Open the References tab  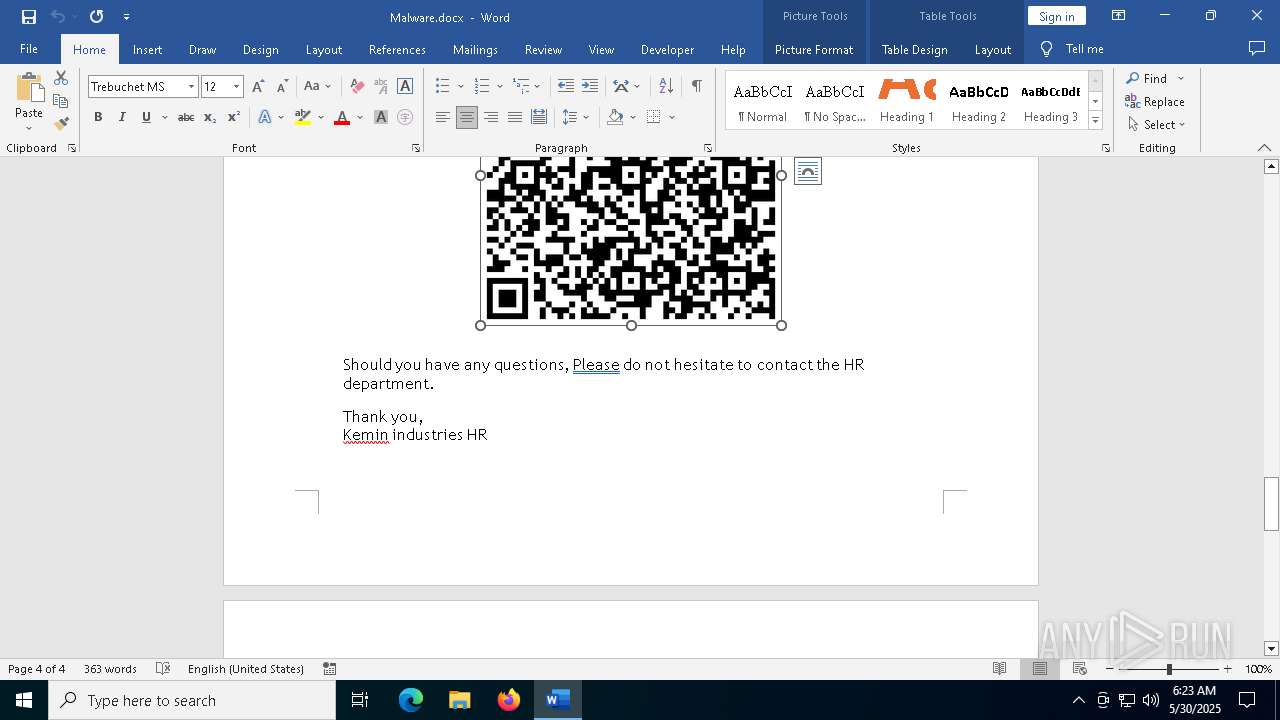[x=397, y=49]
